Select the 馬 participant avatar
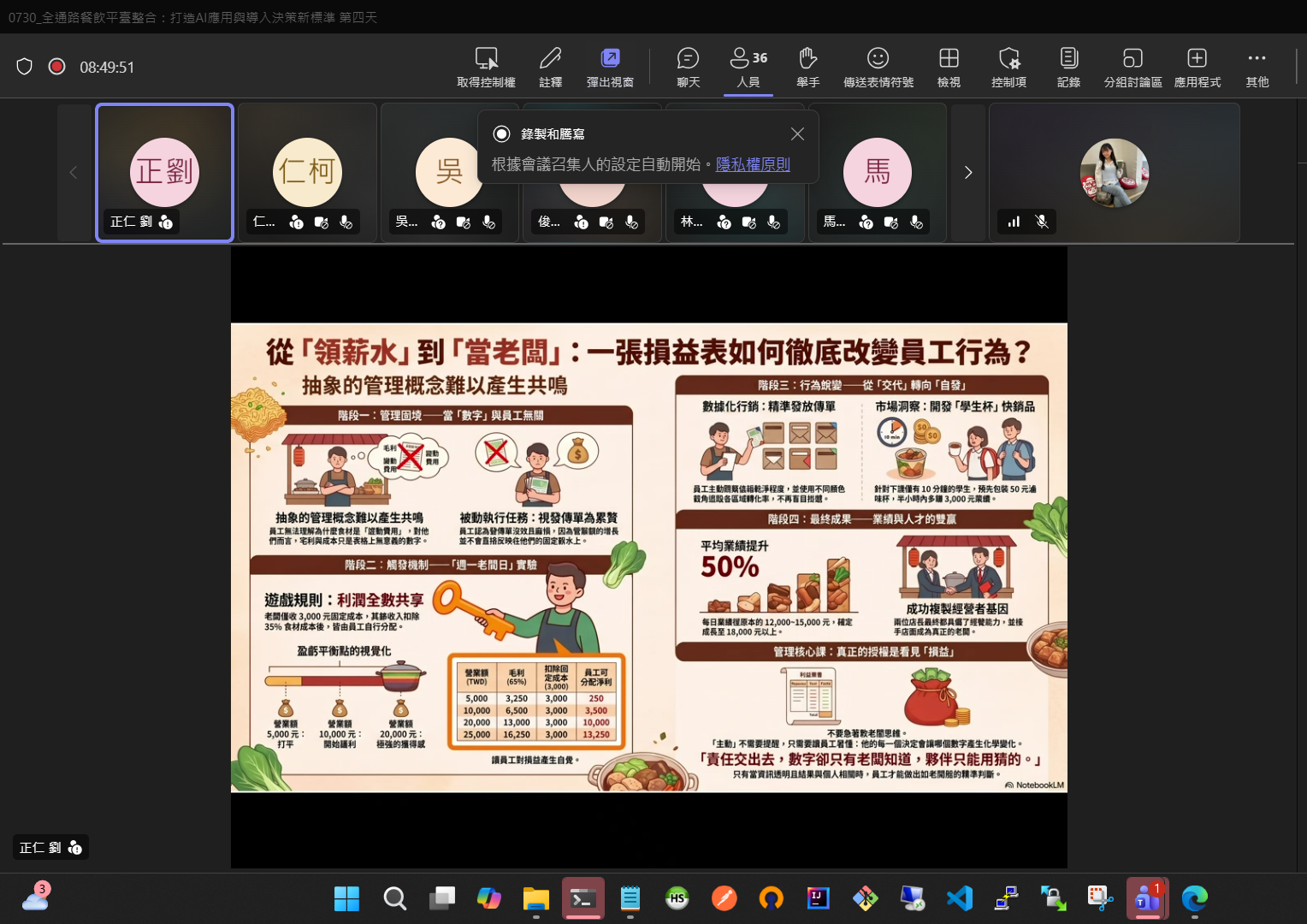 [877, 173]
